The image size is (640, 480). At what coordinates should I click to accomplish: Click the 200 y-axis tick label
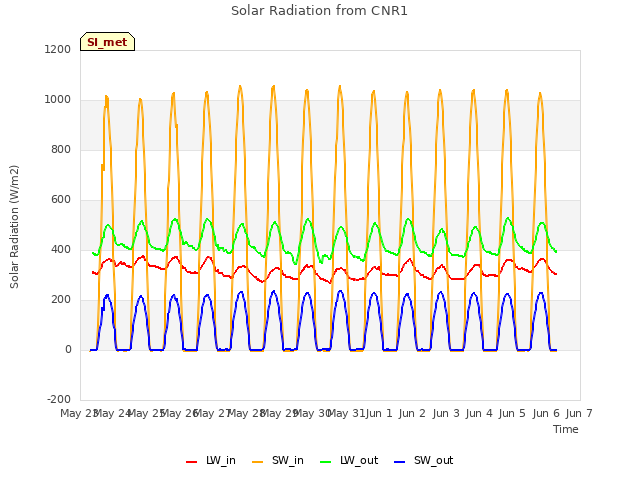coord(61,300)
